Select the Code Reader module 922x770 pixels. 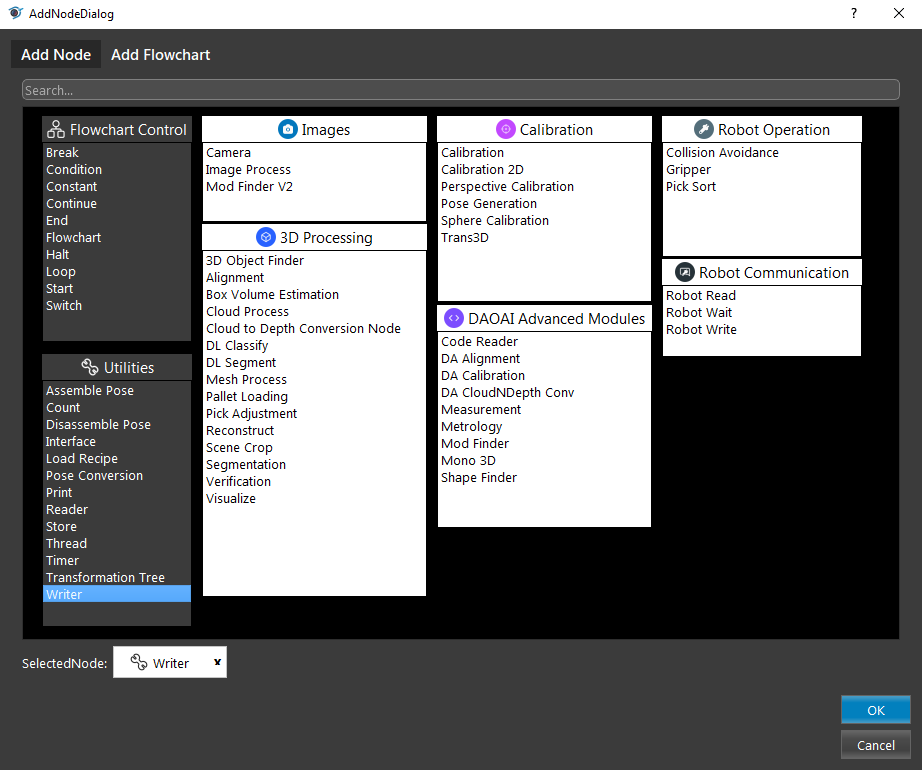[480, 342]
